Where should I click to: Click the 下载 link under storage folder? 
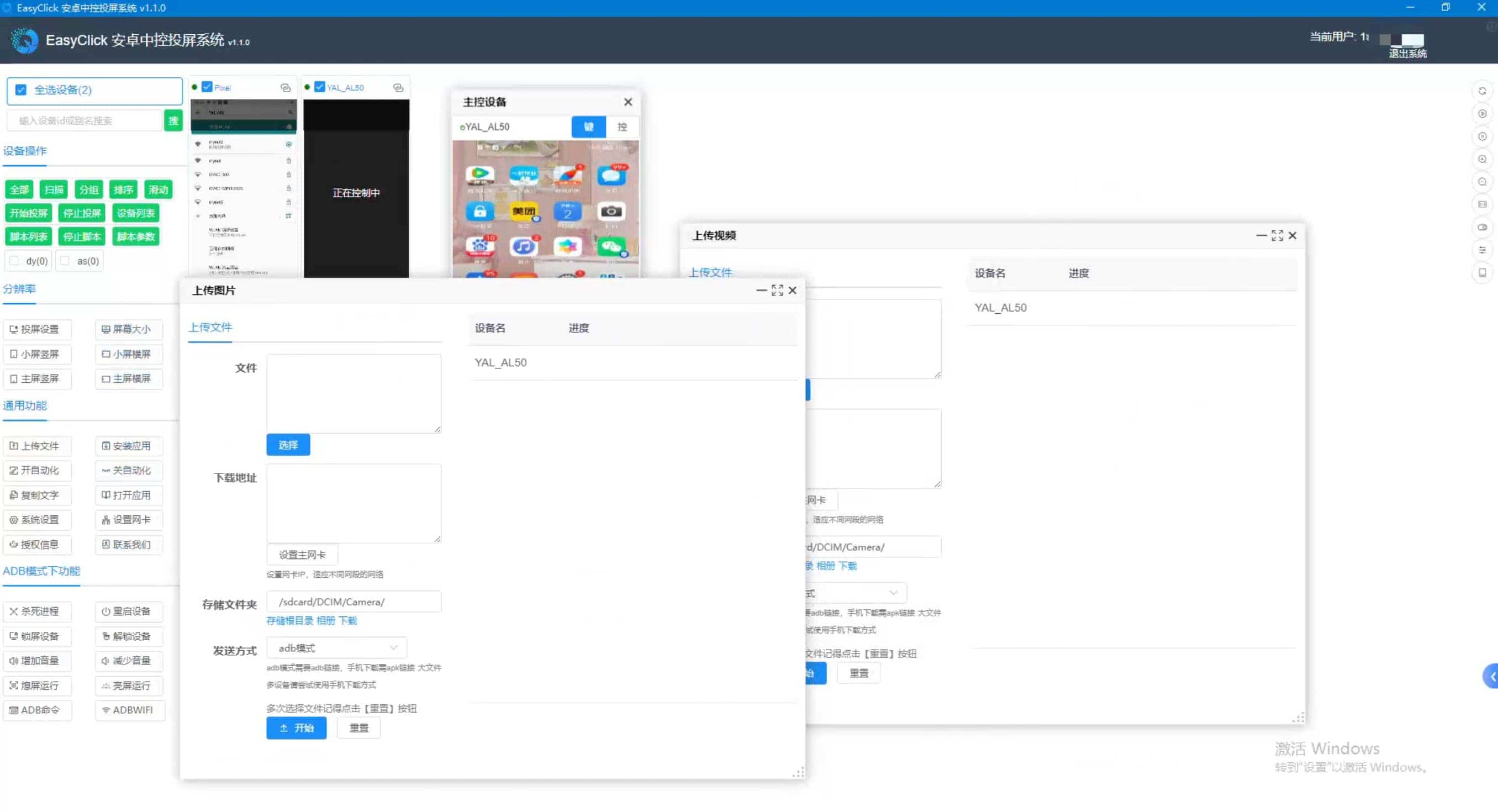click(348, 621)
